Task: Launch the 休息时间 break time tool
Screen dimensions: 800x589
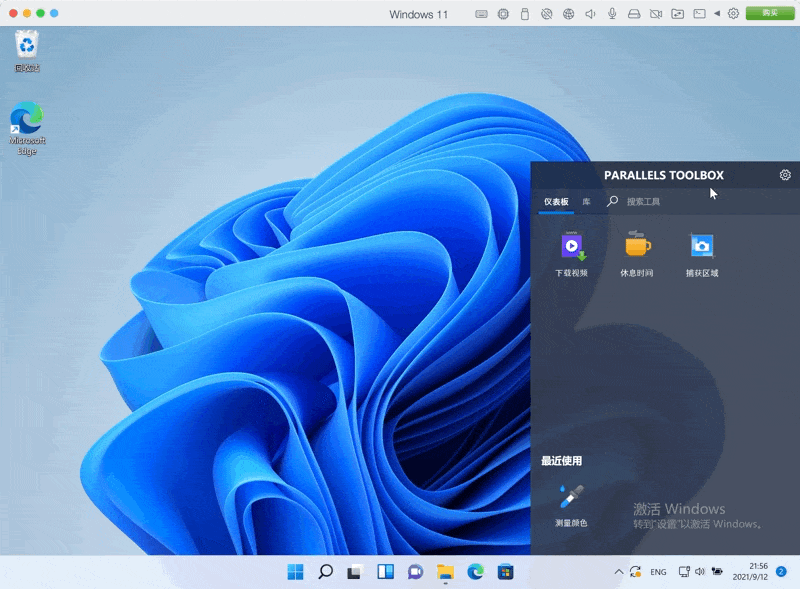Action: [637, 254]
